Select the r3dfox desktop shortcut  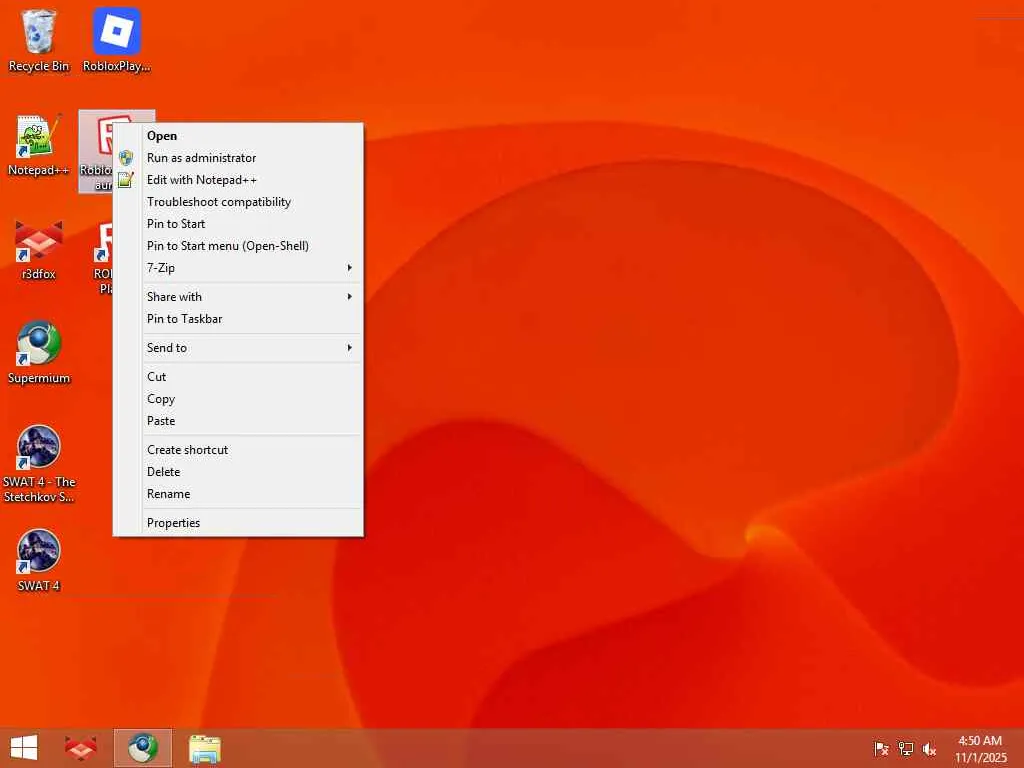click(x=39, y=249)
